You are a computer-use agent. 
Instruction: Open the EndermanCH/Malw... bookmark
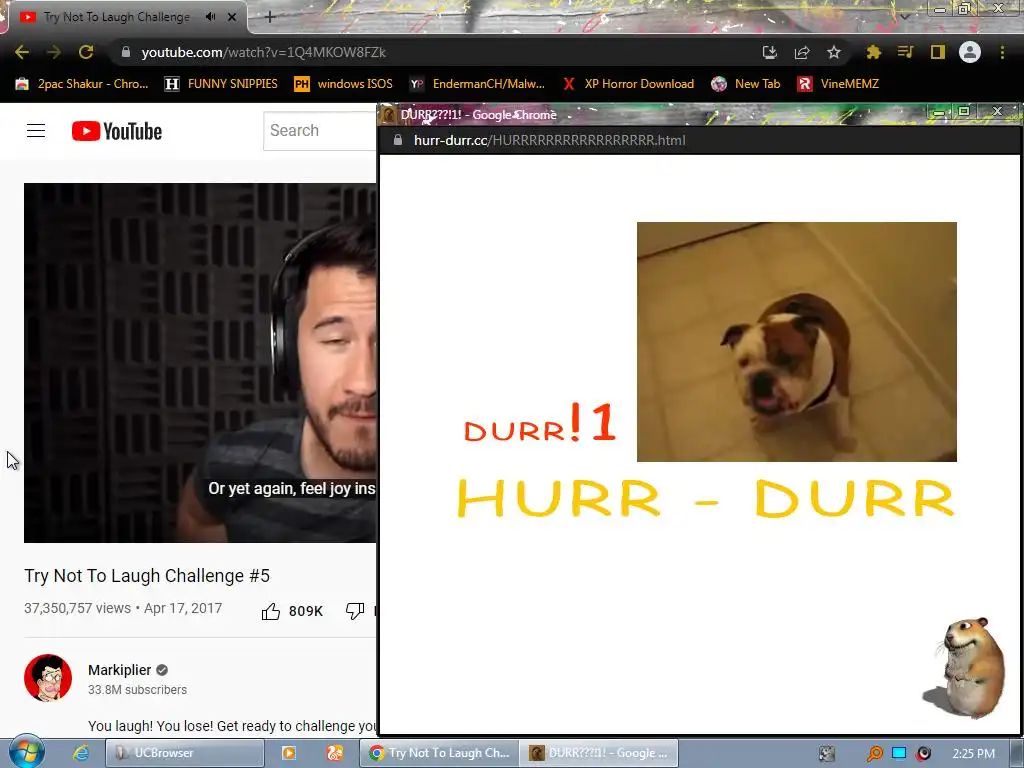[477, 84]
